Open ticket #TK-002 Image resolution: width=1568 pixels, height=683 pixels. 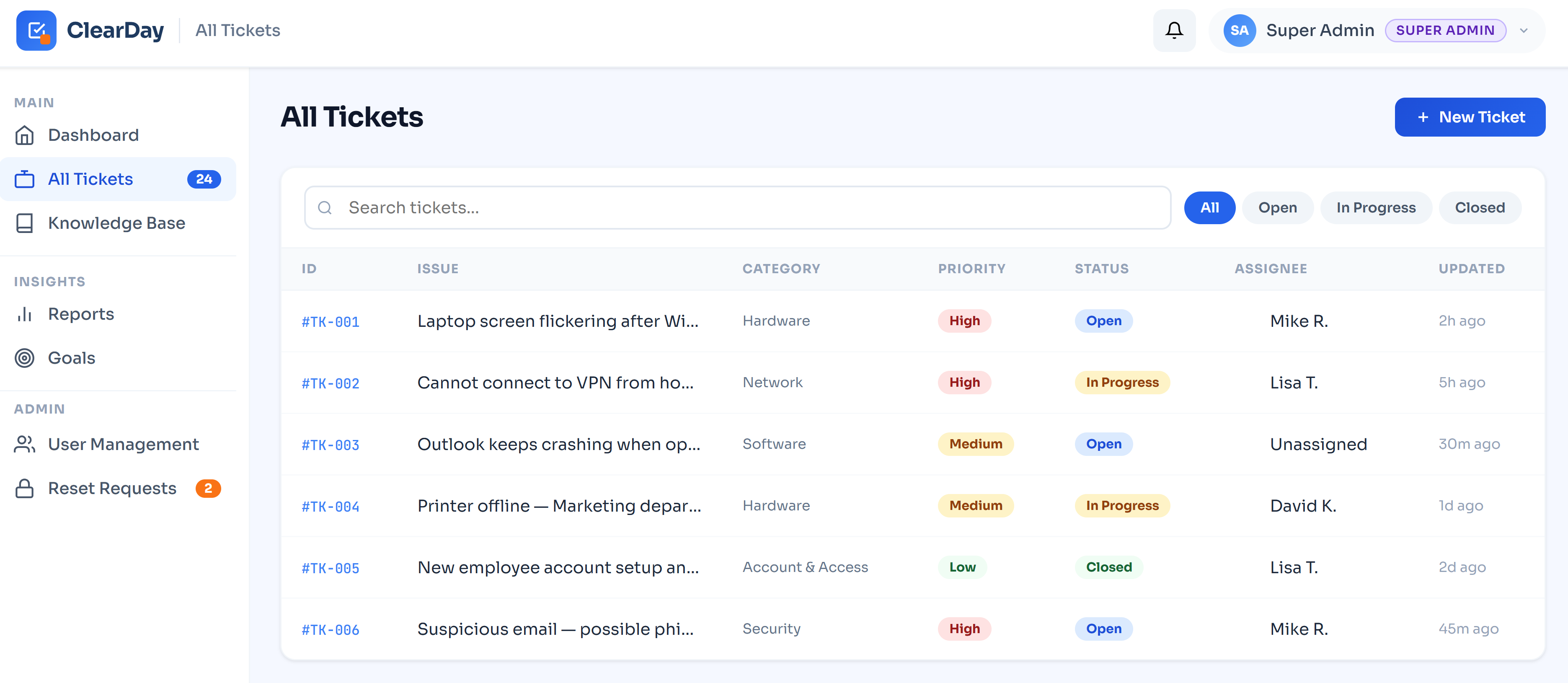click(x=331, y=383)
